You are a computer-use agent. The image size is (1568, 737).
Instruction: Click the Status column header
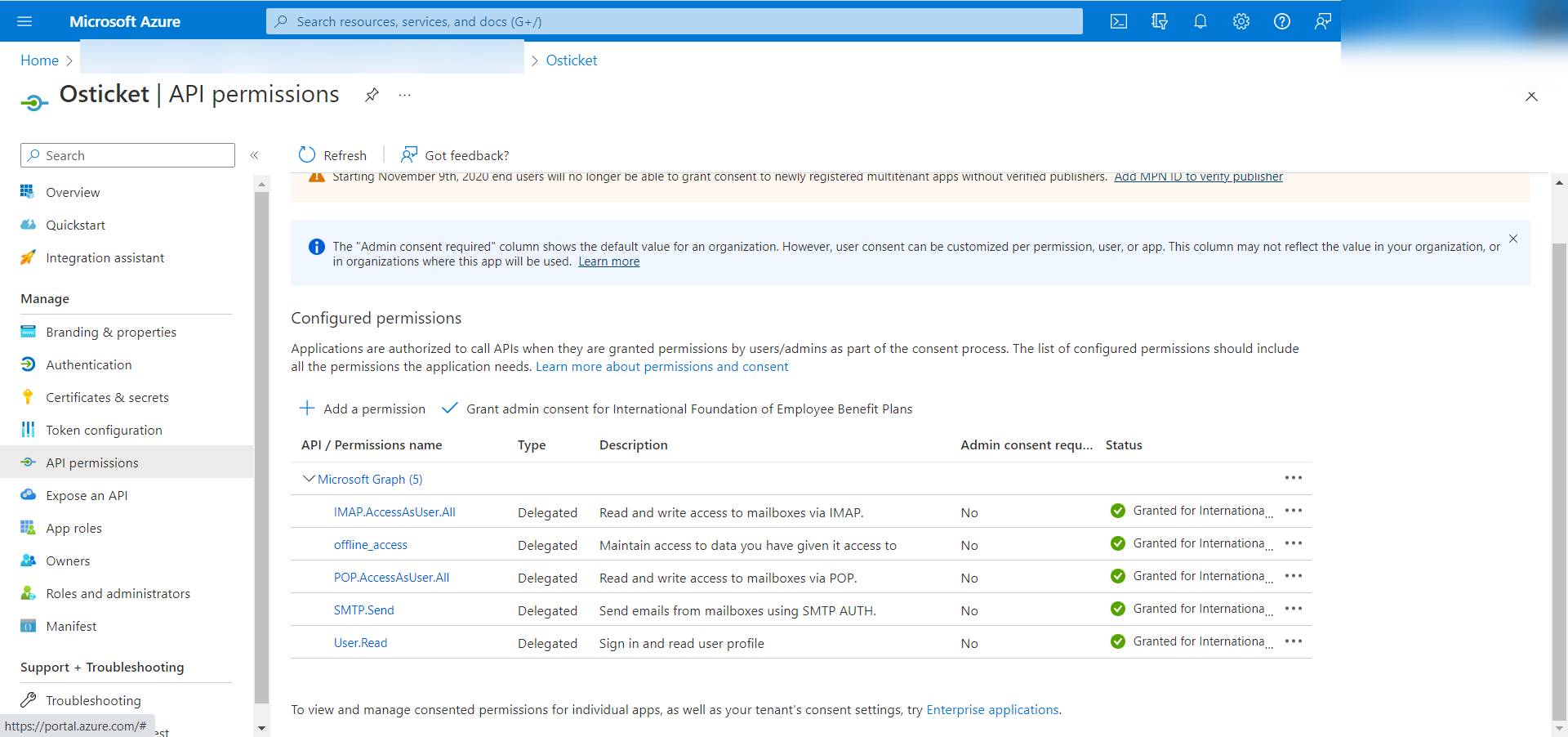[1124, 444]
